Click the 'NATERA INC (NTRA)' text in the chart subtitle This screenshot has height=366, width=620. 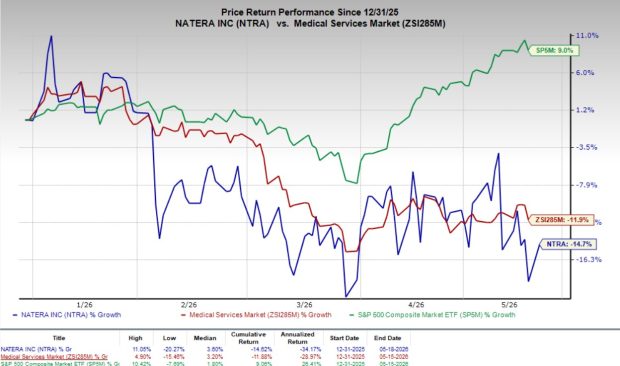(222, 24)
